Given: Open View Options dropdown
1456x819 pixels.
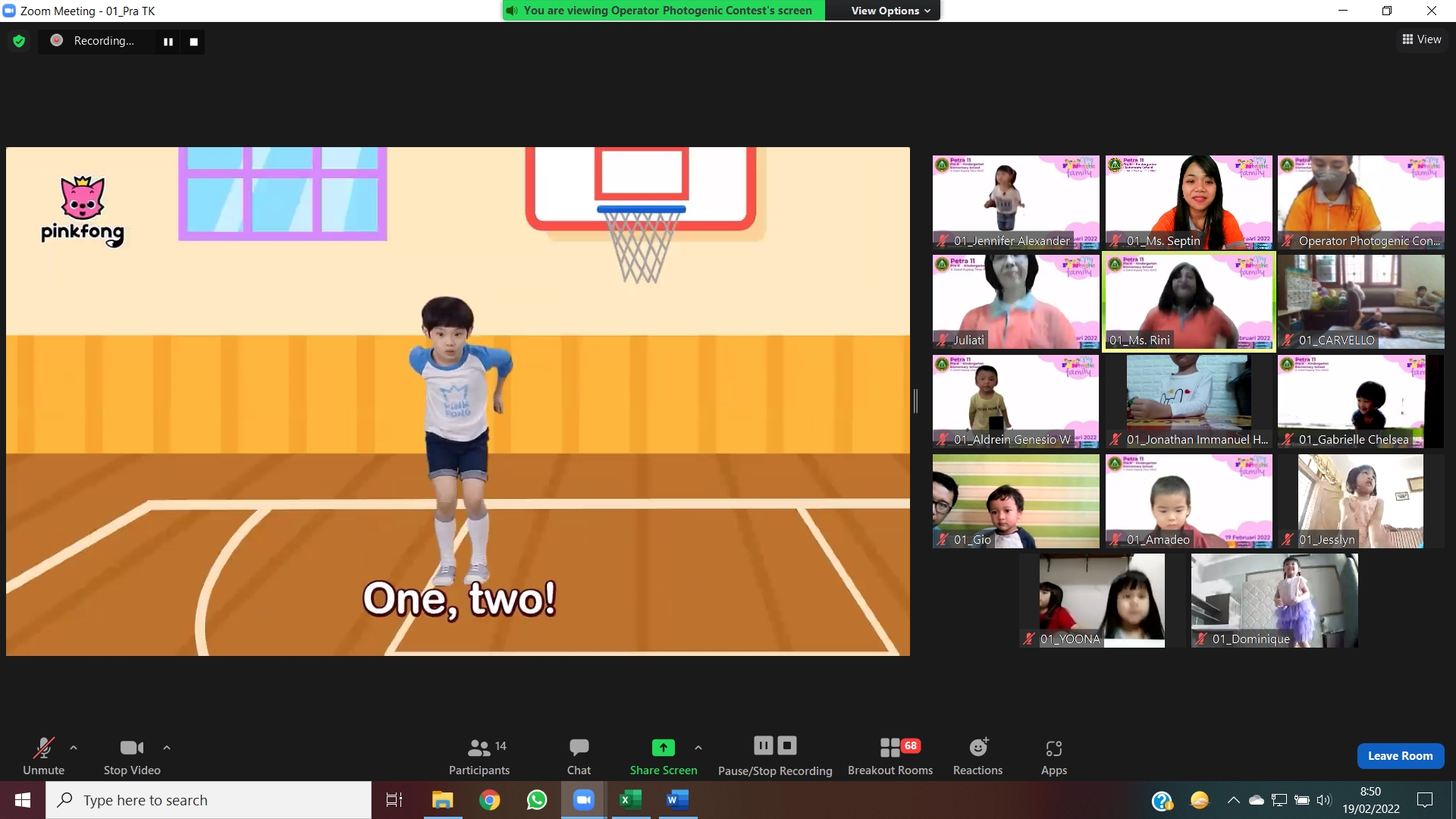Looking at the screenshot, I should pos(890,11).
